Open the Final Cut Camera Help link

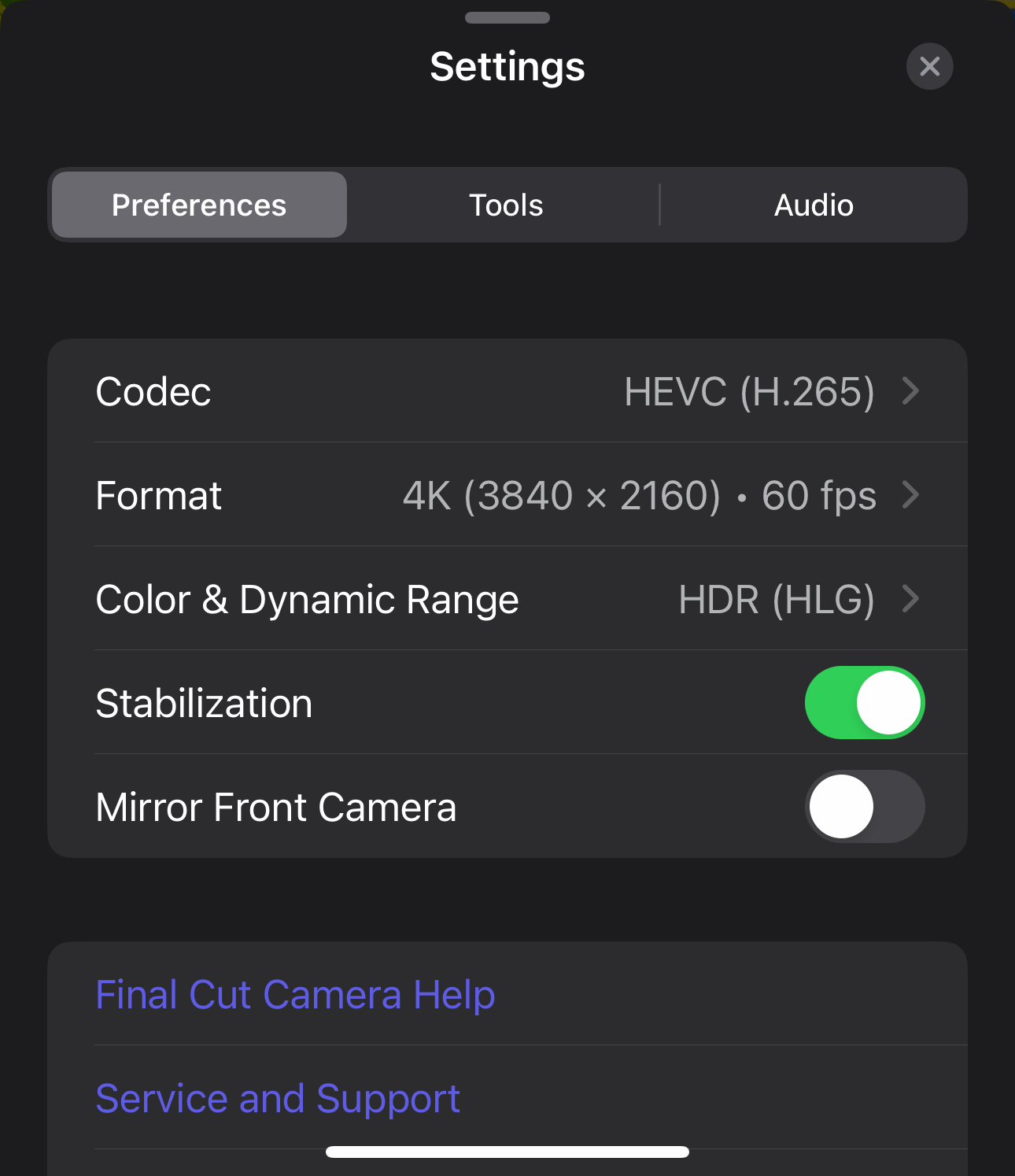pos(295,994)
